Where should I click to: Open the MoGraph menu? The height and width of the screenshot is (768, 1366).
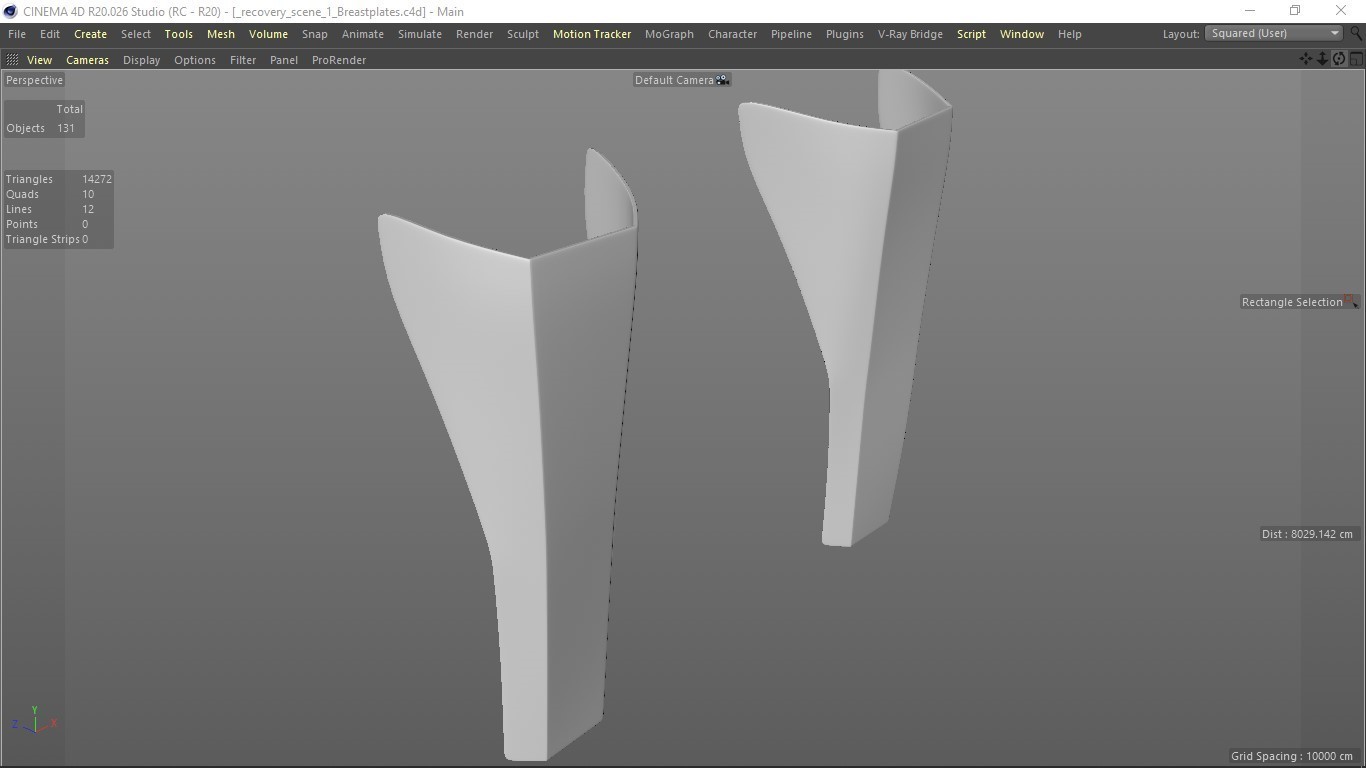pyautogui.click(x=669, y=34)
